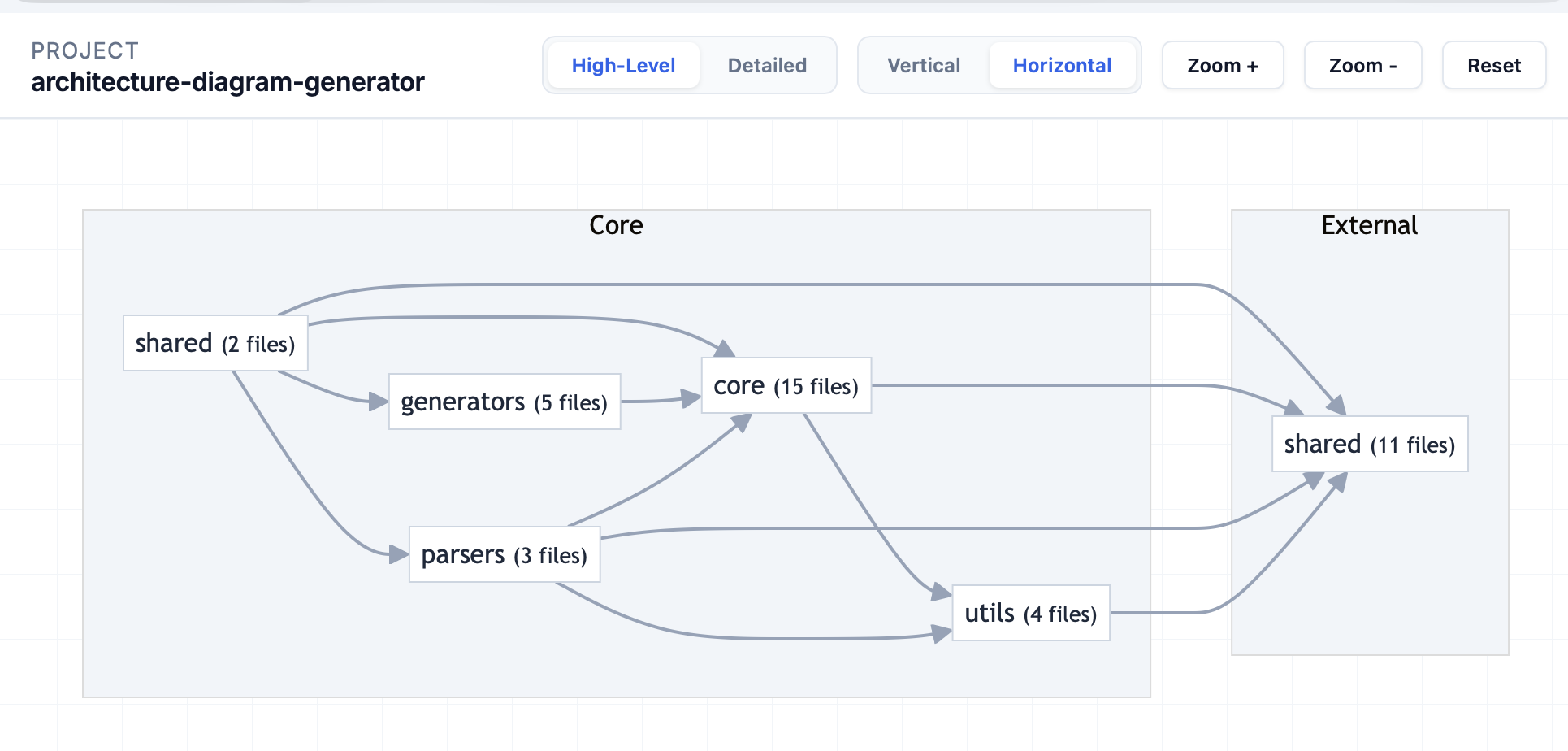The height and width of the screenshot is (751, 1568).
Task: Select the shared (11 files) node
Action: tap(1370, 444)
